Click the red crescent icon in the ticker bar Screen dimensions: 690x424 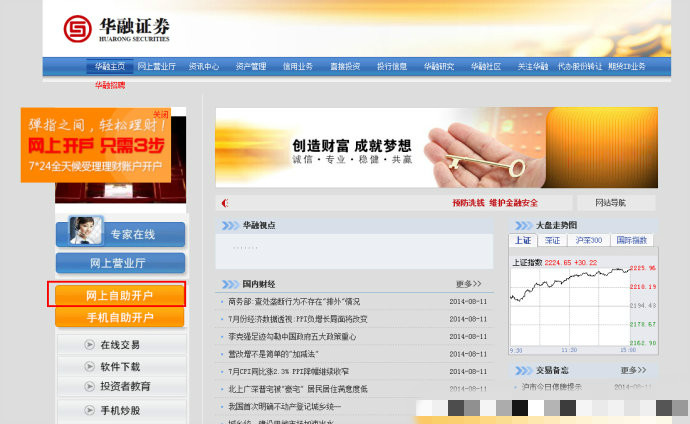225,203
